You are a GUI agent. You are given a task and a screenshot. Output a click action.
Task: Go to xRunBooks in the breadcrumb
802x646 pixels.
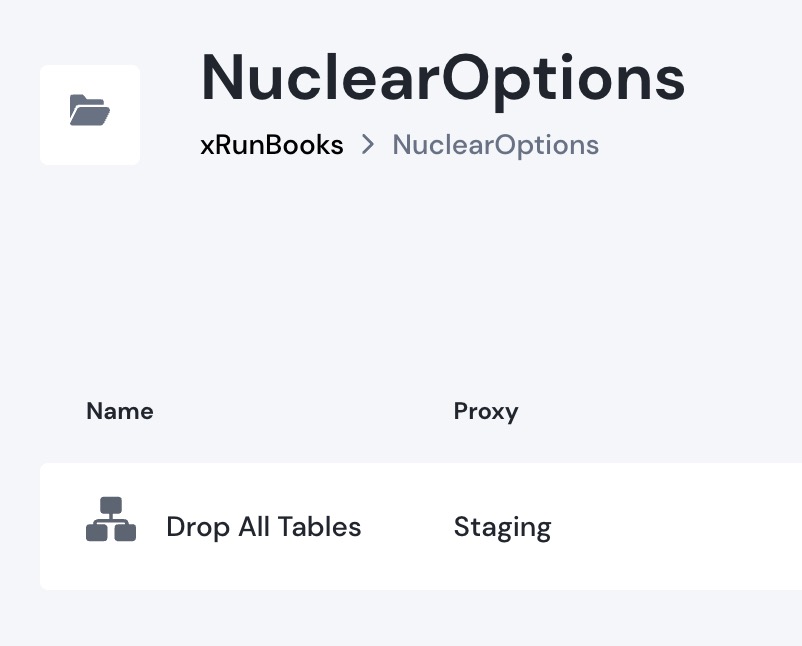272,145
